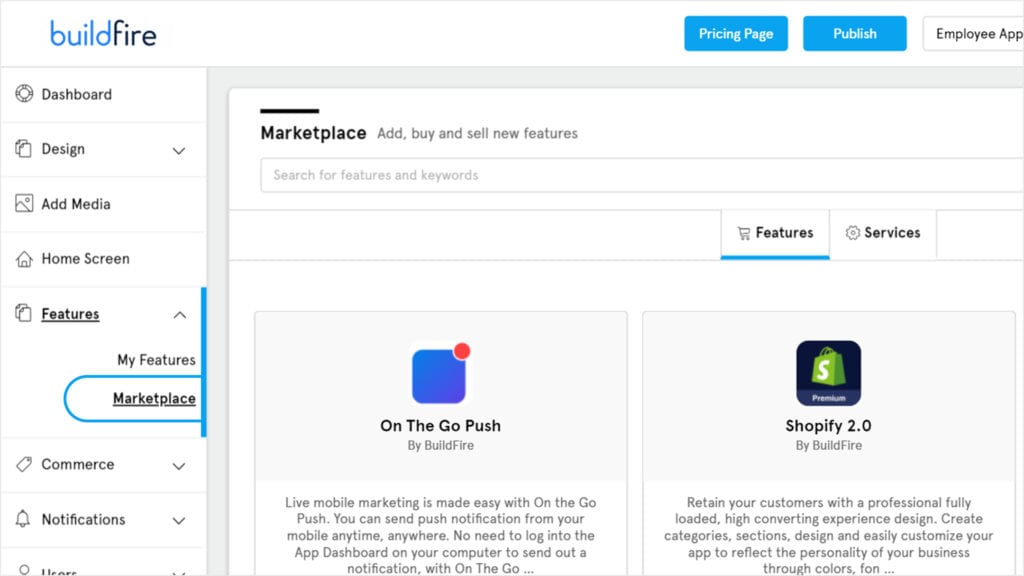Open the Shopify 2.0 app icon
This screenshot has width=1024, height=576.
828,373
